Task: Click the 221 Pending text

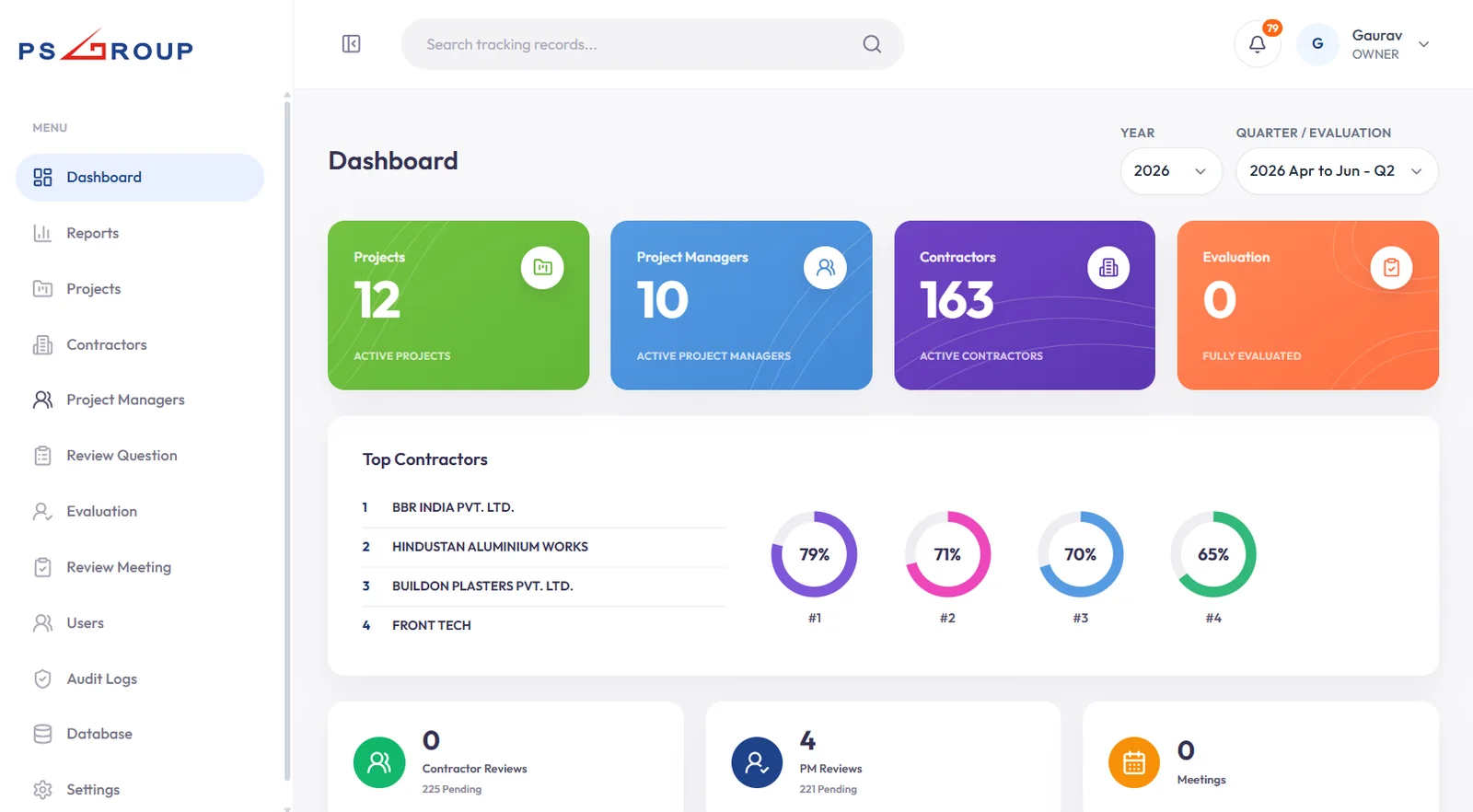Action: pyautogui.click(x=829, y=789)
